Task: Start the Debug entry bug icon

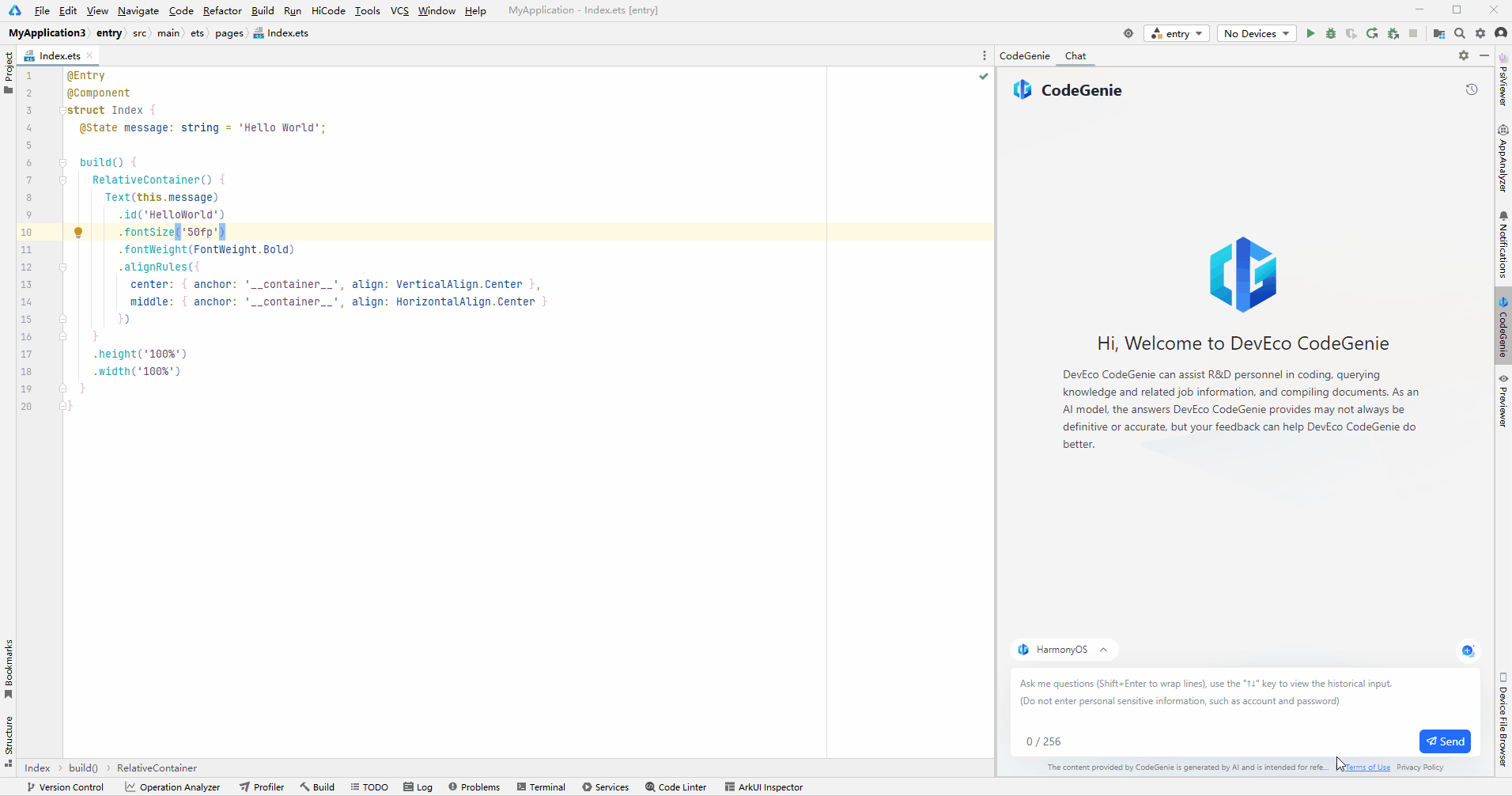Action: (x=1331, y=33)
